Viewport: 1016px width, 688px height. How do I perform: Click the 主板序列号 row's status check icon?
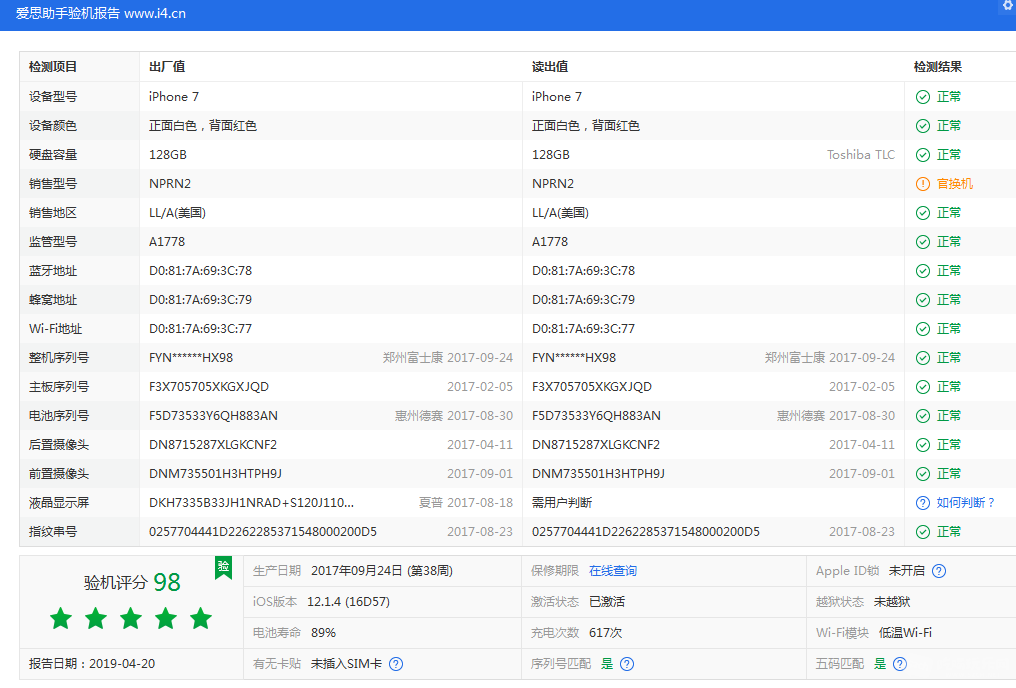tap(923, 387)
